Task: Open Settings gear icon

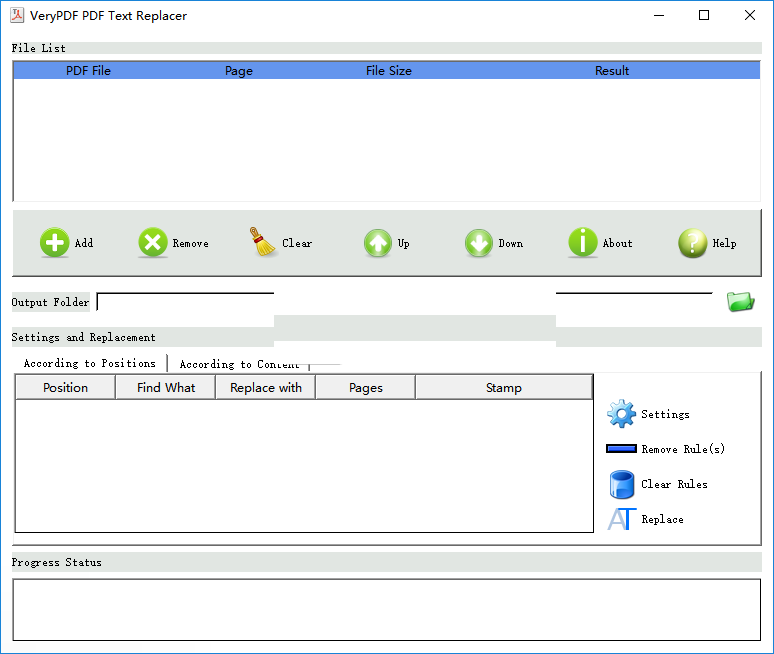Action: 621,414
